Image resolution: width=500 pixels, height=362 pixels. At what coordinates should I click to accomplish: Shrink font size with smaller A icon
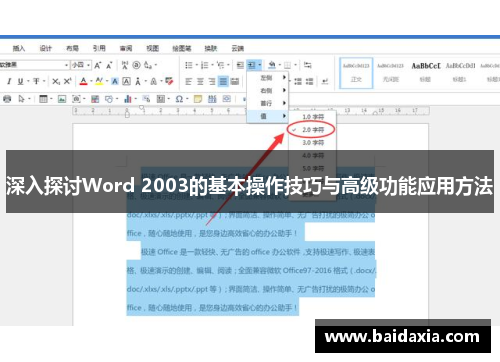109,65
